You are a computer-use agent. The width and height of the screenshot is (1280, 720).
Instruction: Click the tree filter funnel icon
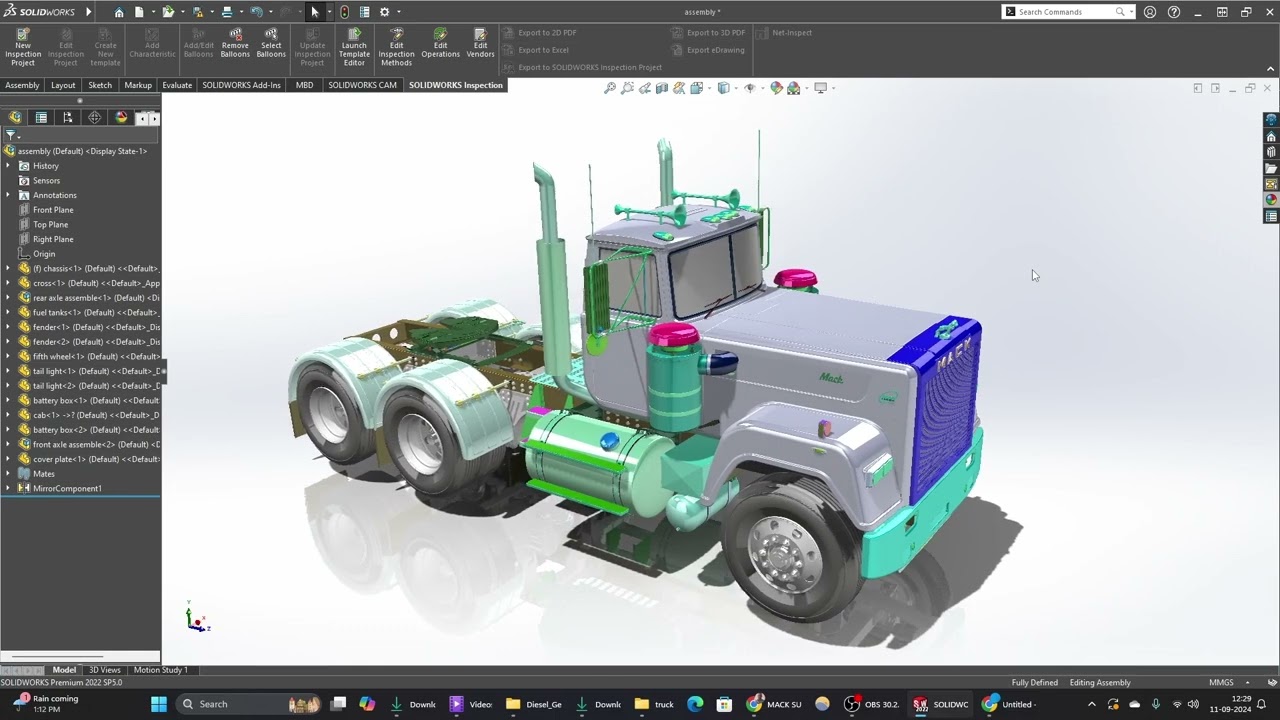click(10, 135)
